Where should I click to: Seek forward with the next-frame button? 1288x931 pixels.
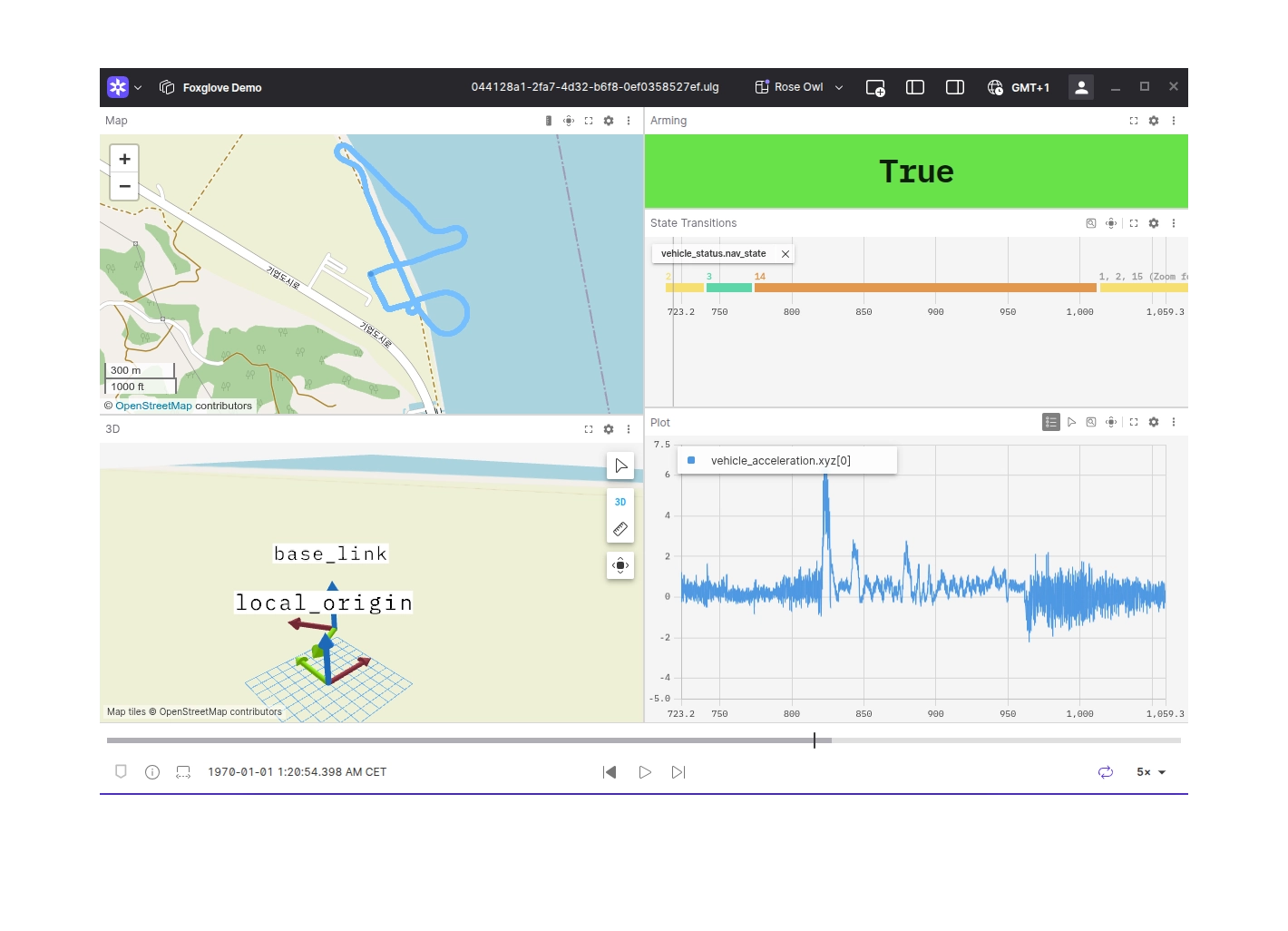[678, 772]
